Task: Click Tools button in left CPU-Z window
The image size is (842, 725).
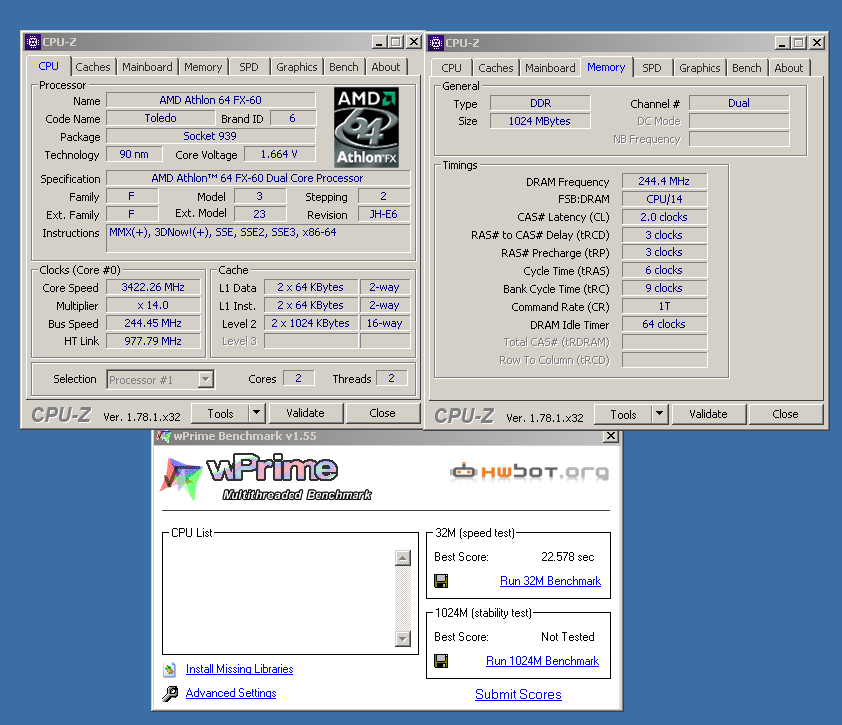Action: [220, 413]
